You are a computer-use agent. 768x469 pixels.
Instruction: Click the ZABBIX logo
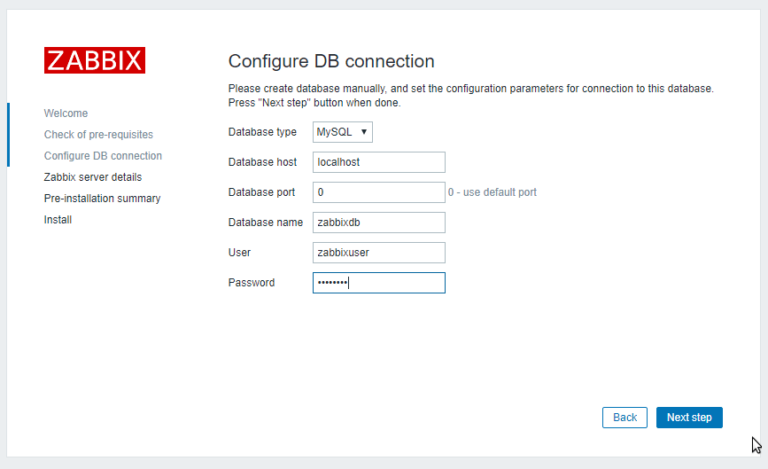tap(94, 60)
